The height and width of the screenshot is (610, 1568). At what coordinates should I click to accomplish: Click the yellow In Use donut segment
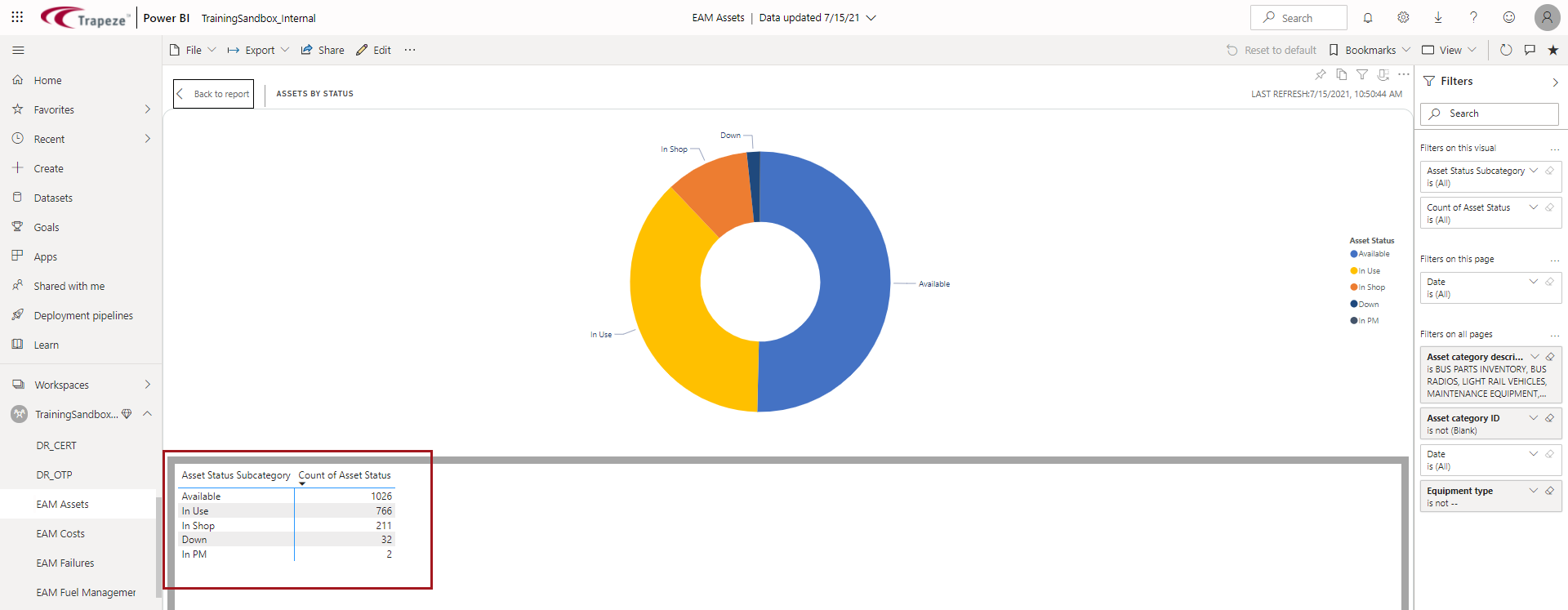pyautogui.click(x=671, y=310)
